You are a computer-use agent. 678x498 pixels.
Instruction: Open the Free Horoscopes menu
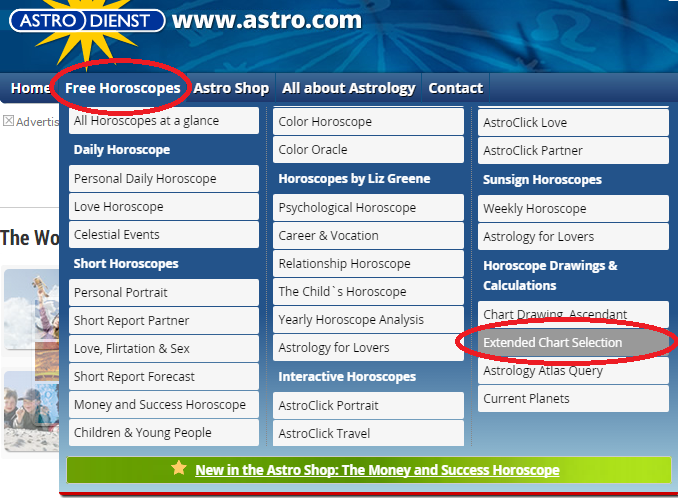(x=122, y=88)
